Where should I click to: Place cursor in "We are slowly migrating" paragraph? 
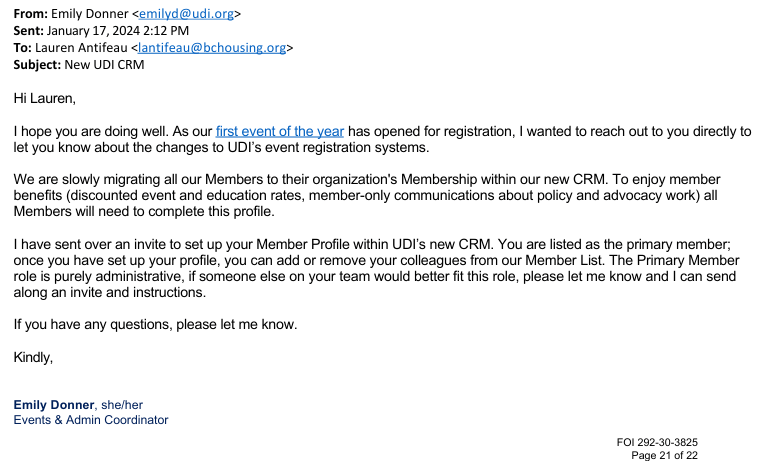pyautogui.click(x=380, y=195)
